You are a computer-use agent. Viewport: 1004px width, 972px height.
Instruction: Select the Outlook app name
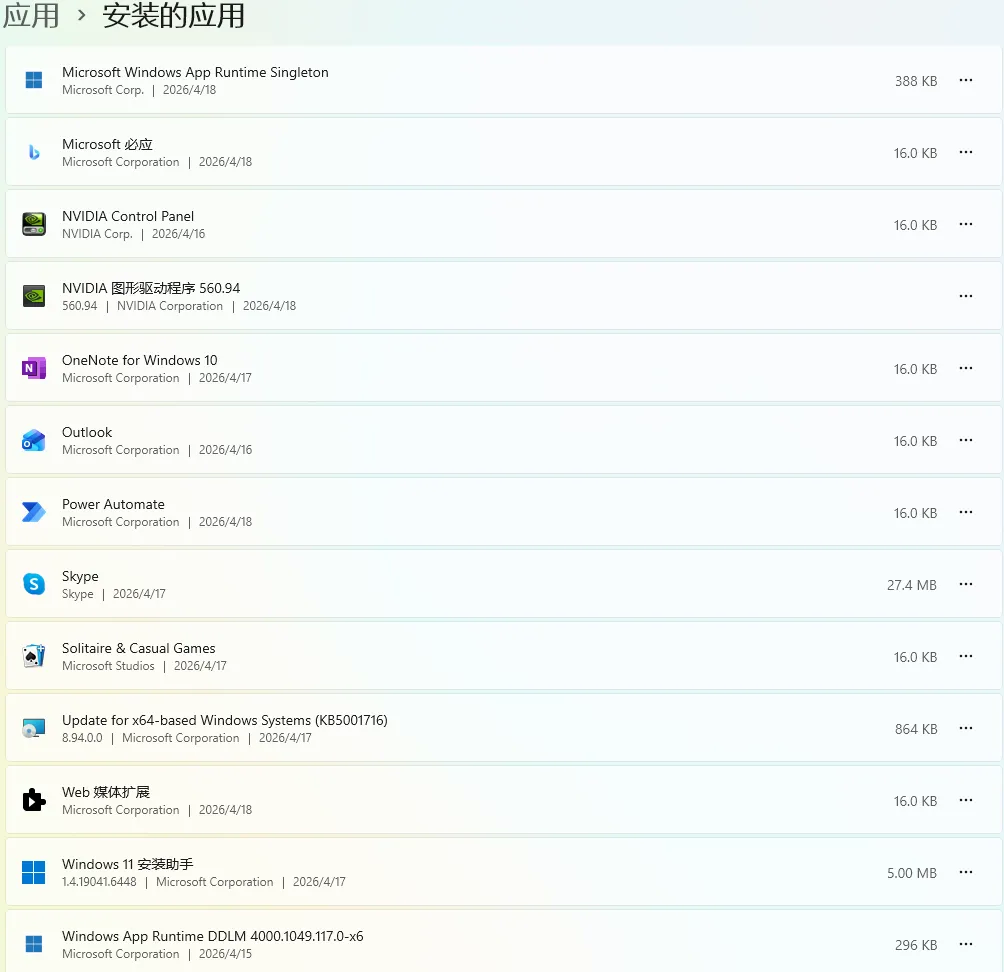coord(87,432)
